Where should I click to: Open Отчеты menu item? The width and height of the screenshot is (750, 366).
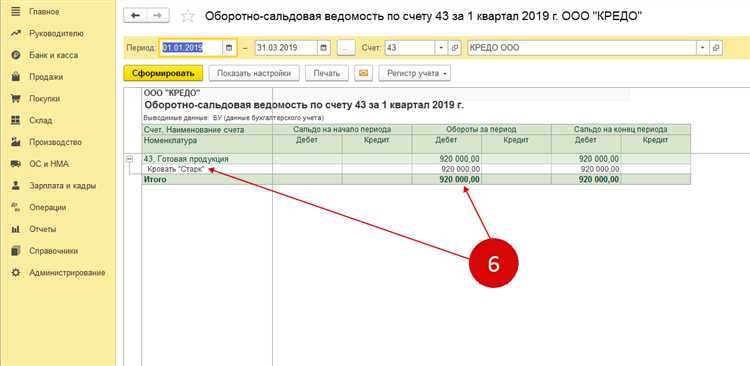tap(43, 229)
